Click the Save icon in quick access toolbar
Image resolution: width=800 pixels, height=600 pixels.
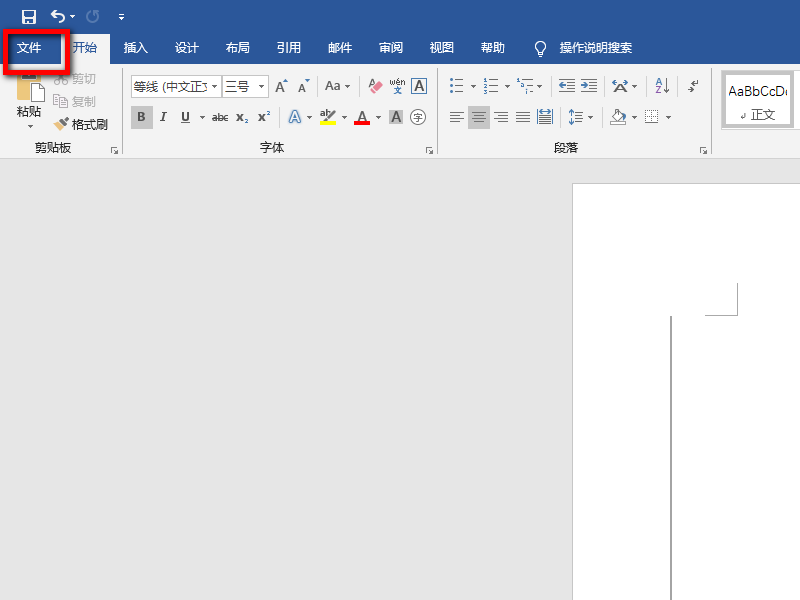click(29, 17)
